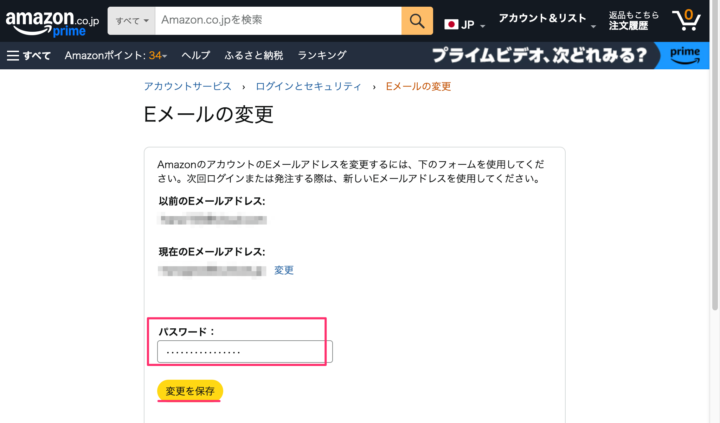Click the orange search magnifier button
This screenshot has width=720, height=423.
coord(417,20)
